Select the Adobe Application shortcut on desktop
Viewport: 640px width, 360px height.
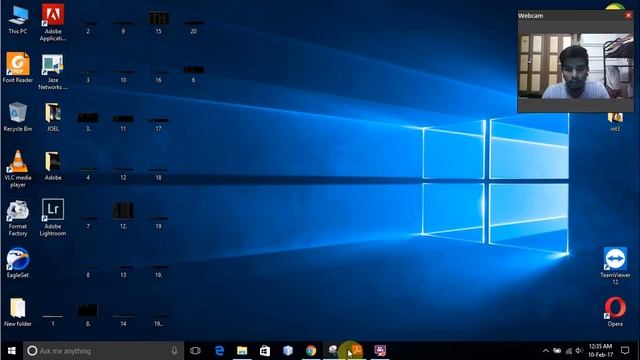coord(53,22)
